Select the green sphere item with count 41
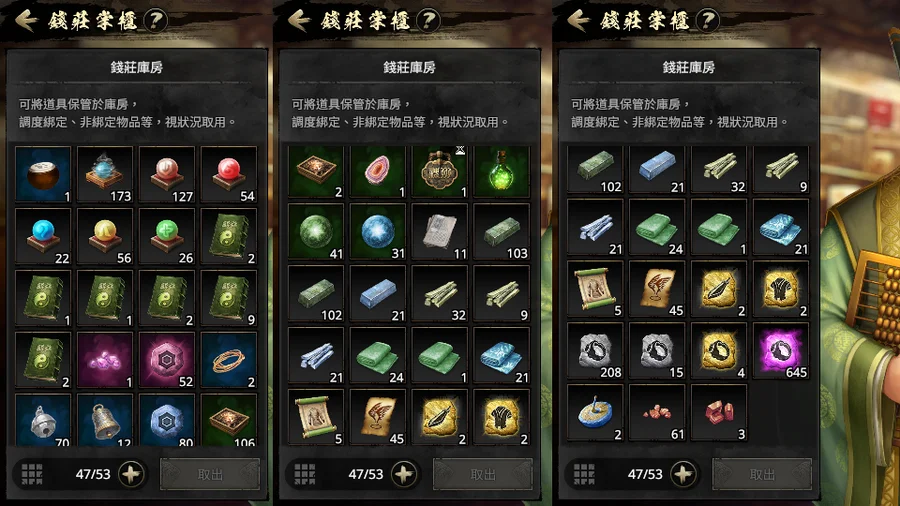Viewport: 900px width, 506px height. click(x=316, y=232)
